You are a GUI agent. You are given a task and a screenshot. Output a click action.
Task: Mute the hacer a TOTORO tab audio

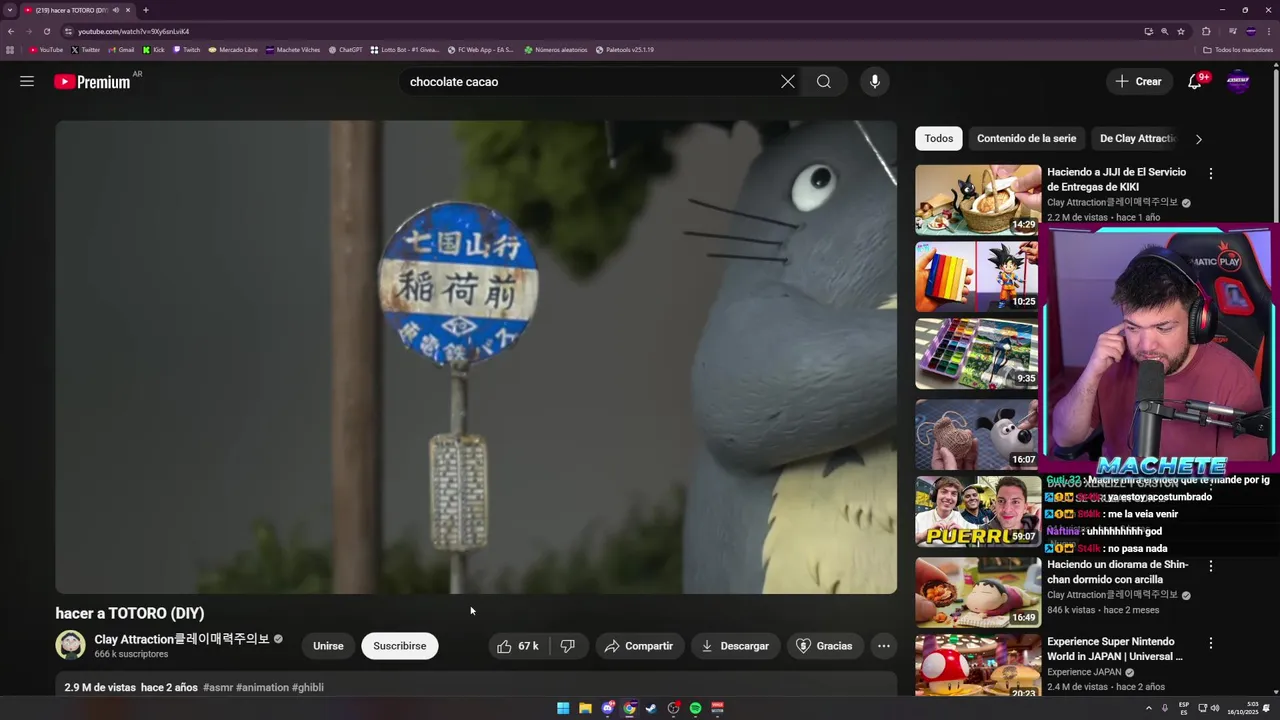tap(116, 10)
